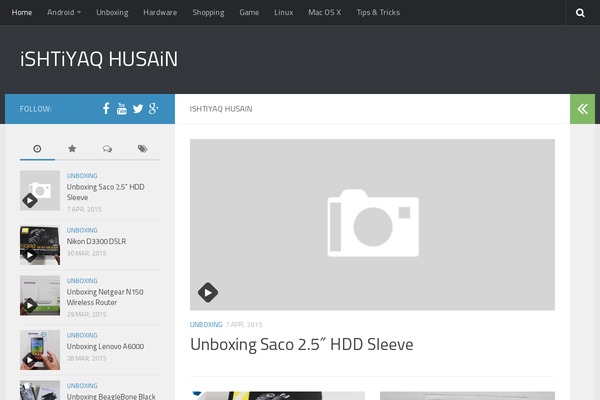Screen dimensions: 600x400
Task: Open the Nikon D3300 DSLR sidebar post
Action: [x=96, y=241]
